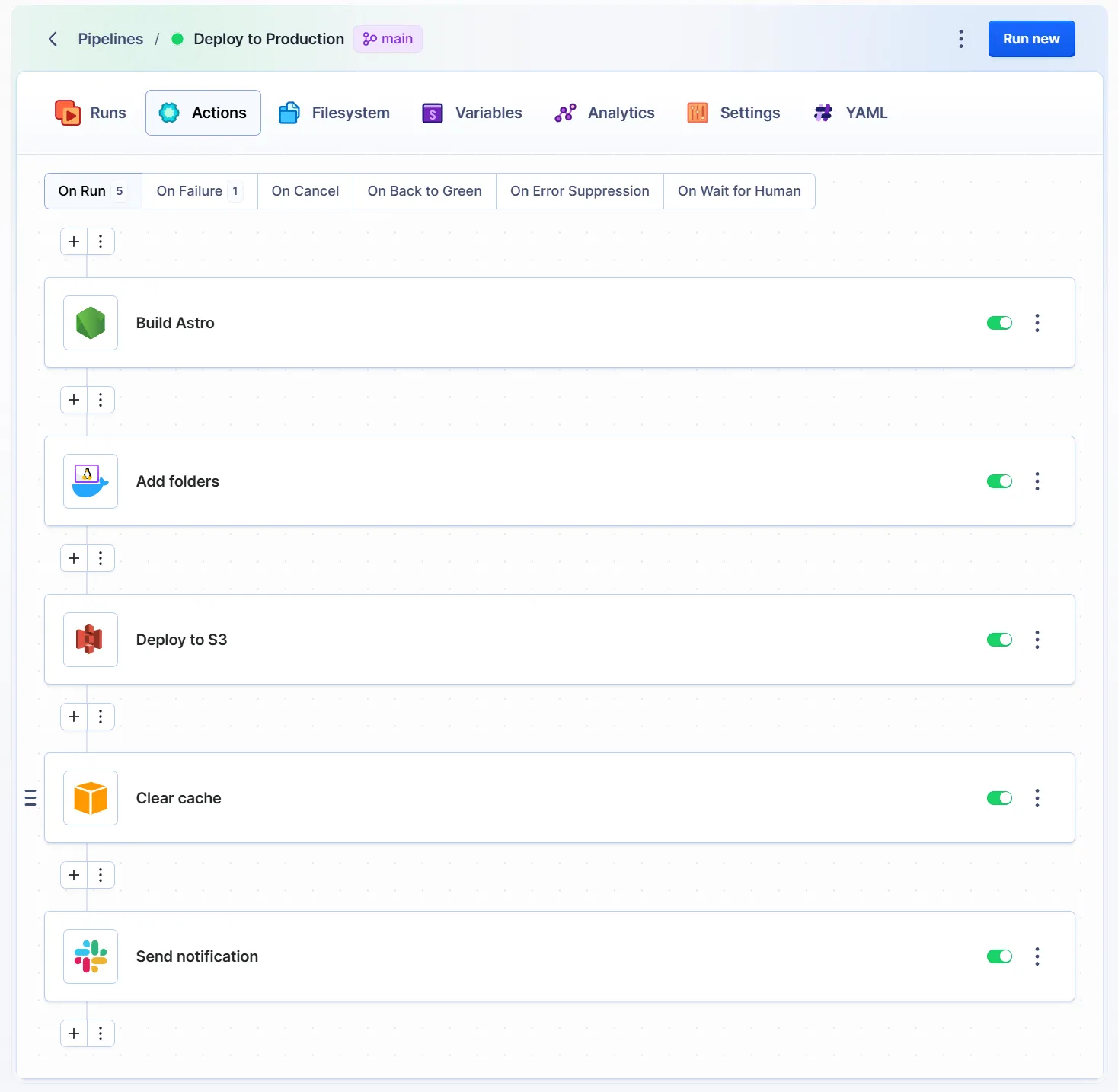The height and width of the screenshot is (1092, 1118).
Task: Click the Amazon S3 icon on Deploy action
Action: [91, 640]
